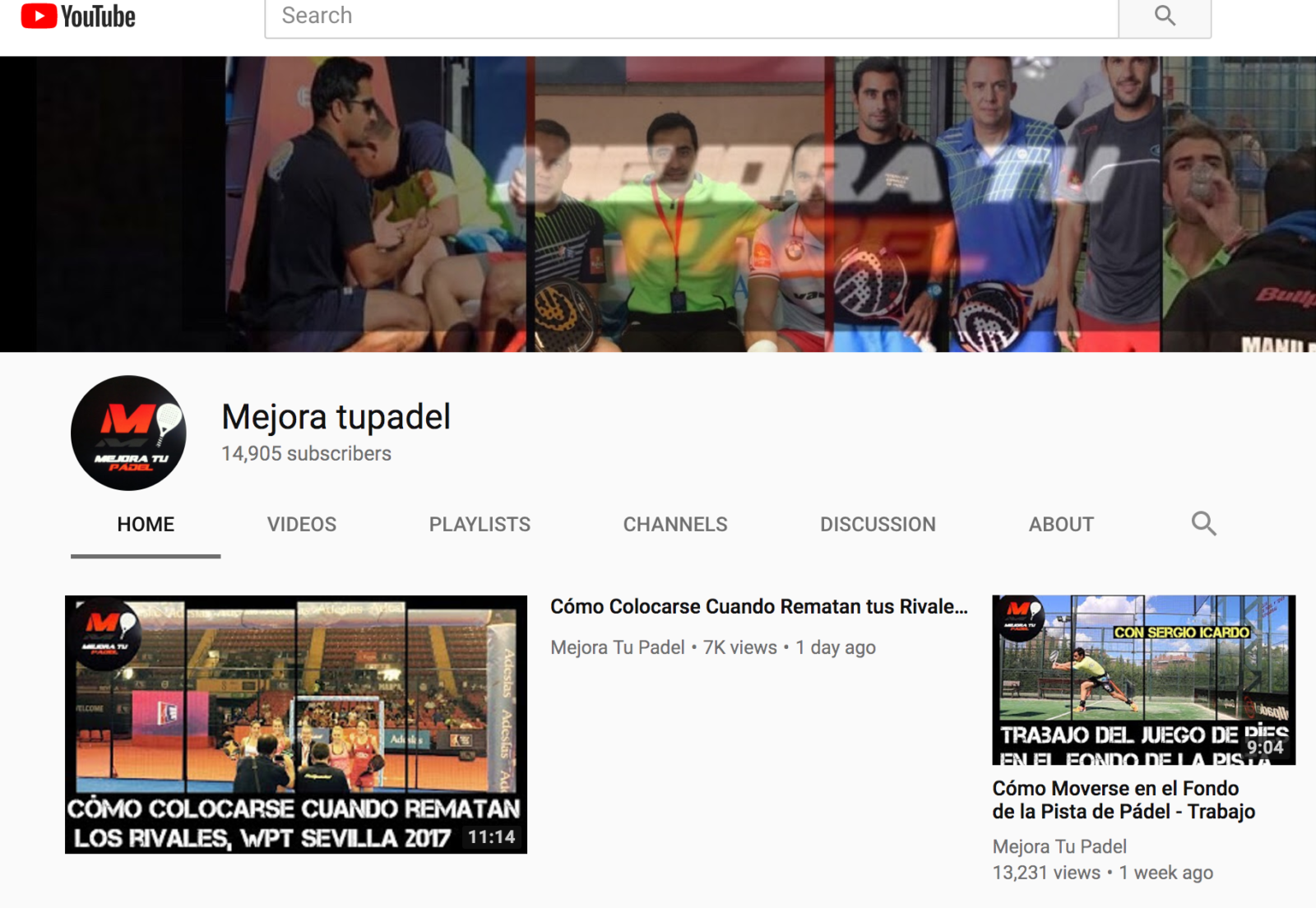Open the PLAYLISTS tab

point(480,524)
